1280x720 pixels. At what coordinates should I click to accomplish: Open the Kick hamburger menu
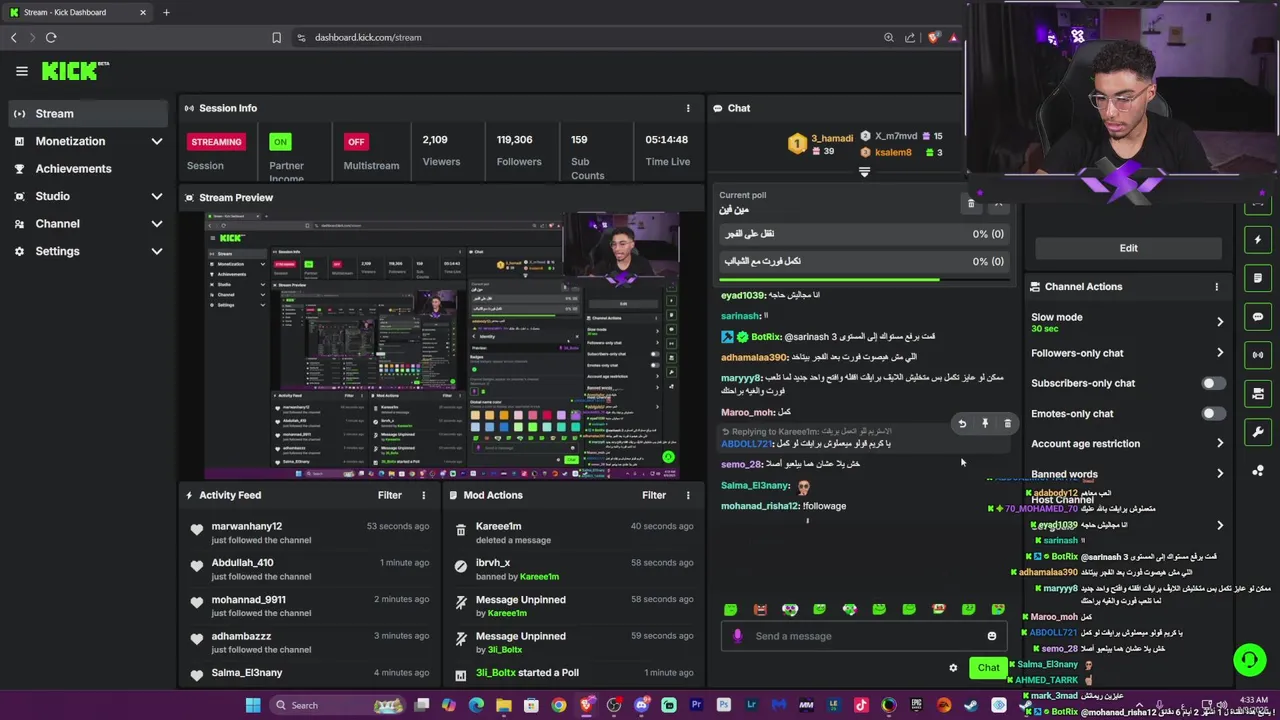pyautogui.click(x=21, y=71)
